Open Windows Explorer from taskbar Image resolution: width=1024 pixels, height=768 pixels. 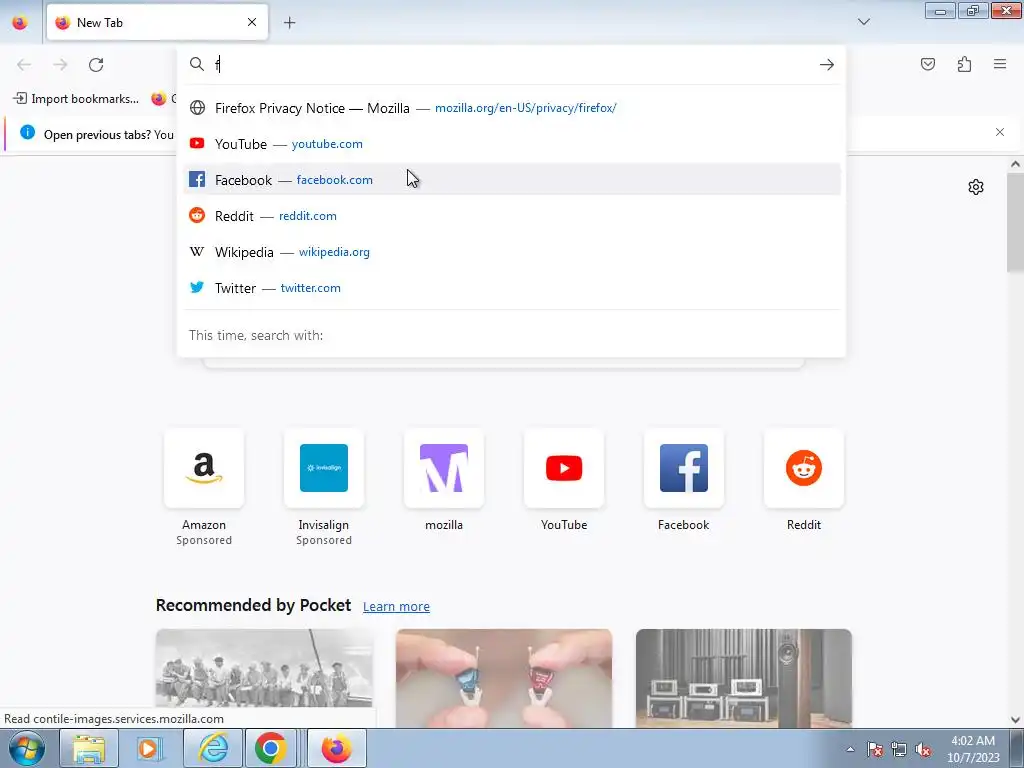(x=89, y=748)
